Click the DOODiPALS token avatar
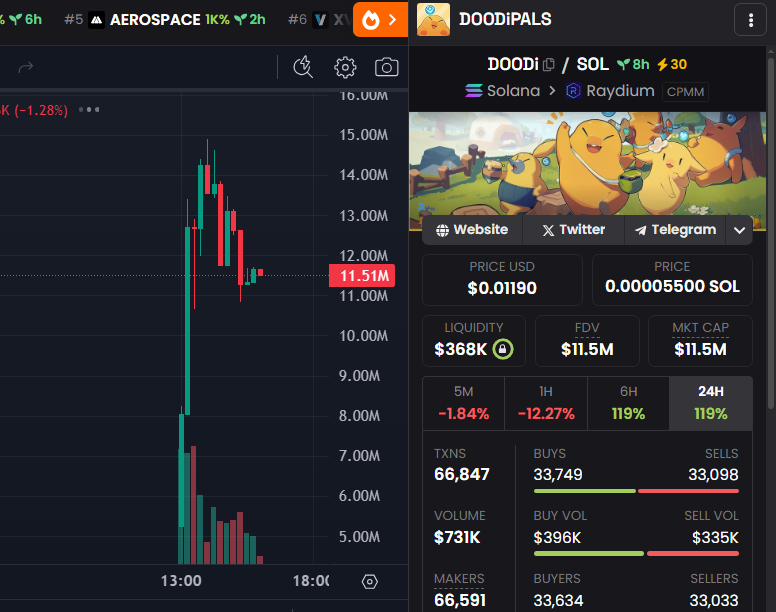 point(434,19)
